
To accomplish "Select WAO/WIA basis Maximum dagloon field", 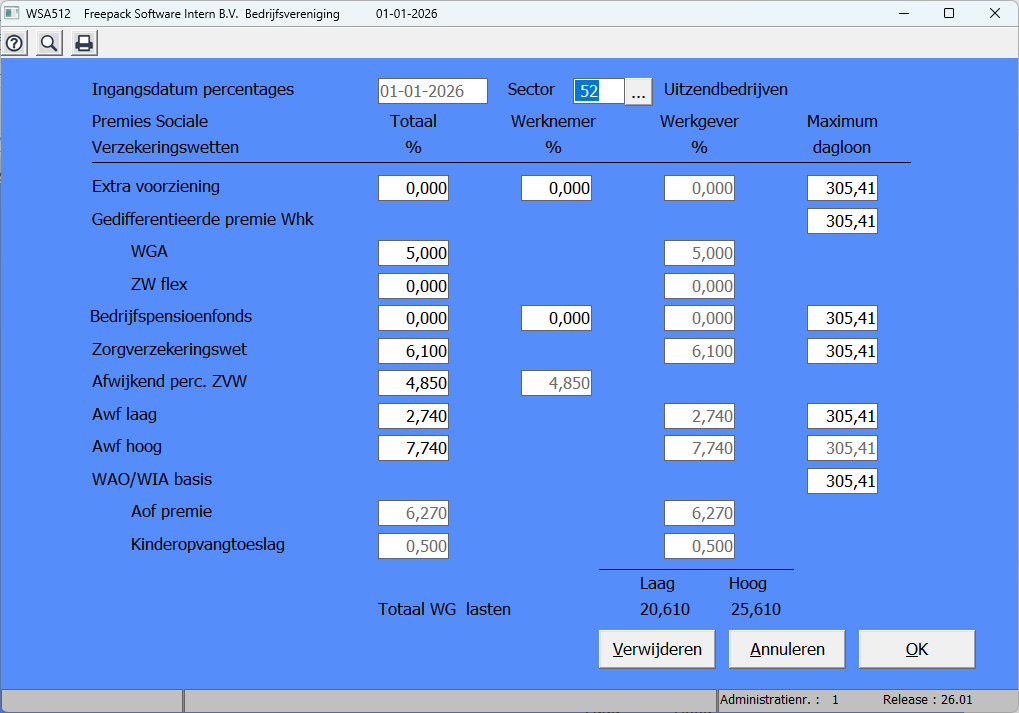I will point(842,481).
